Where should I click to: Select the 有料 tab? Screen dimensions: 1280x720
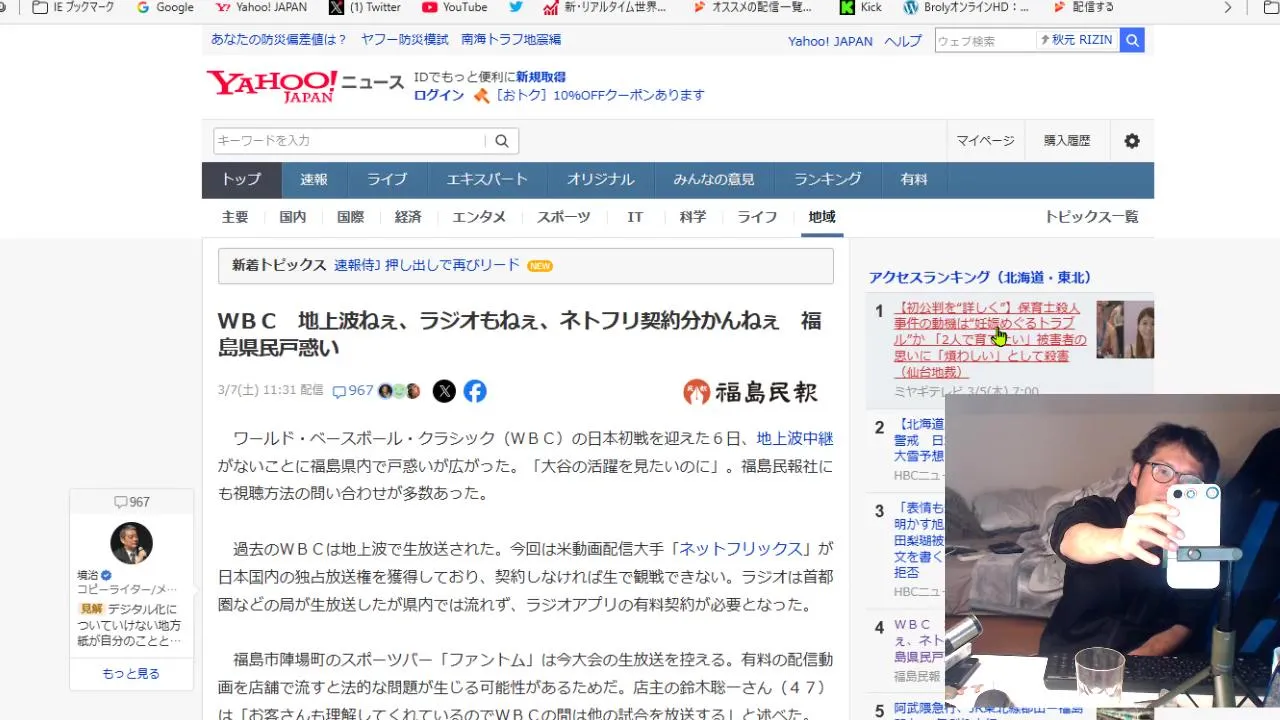click(914, 180)
